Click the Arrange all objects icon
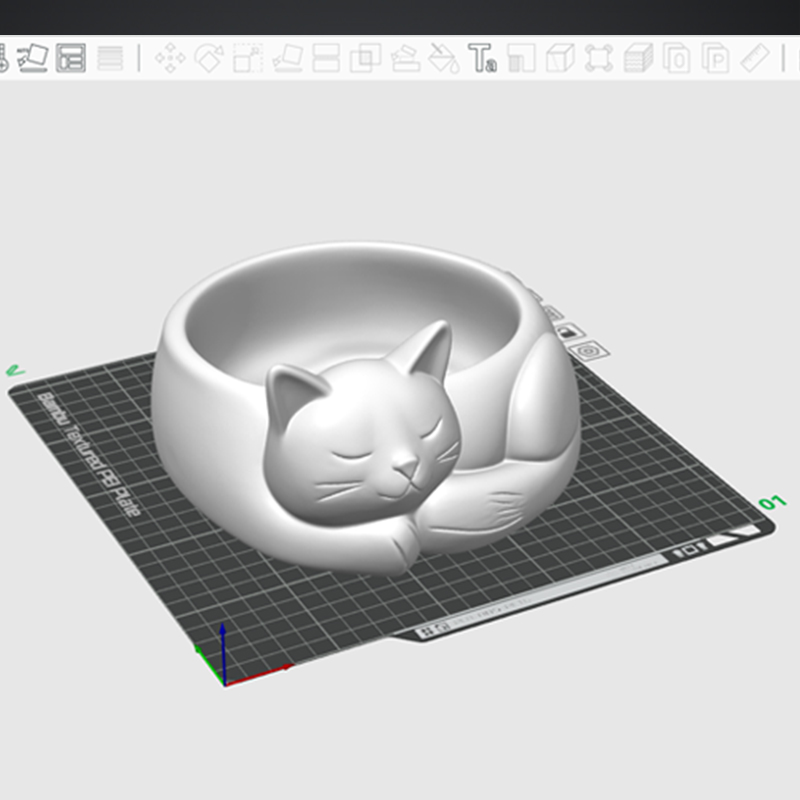Viewport: 800px width, 800px height. (x=71, y=58)
